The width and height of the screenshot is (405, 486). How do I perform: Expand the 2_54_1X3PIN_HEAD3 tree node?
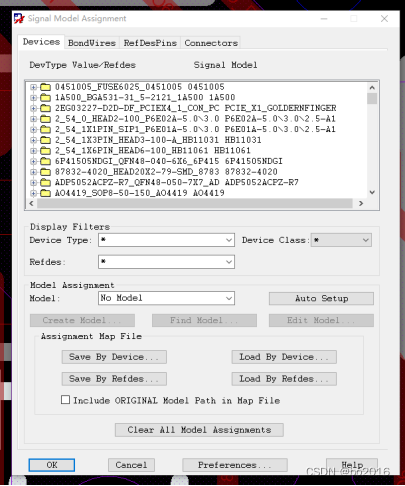33,140
